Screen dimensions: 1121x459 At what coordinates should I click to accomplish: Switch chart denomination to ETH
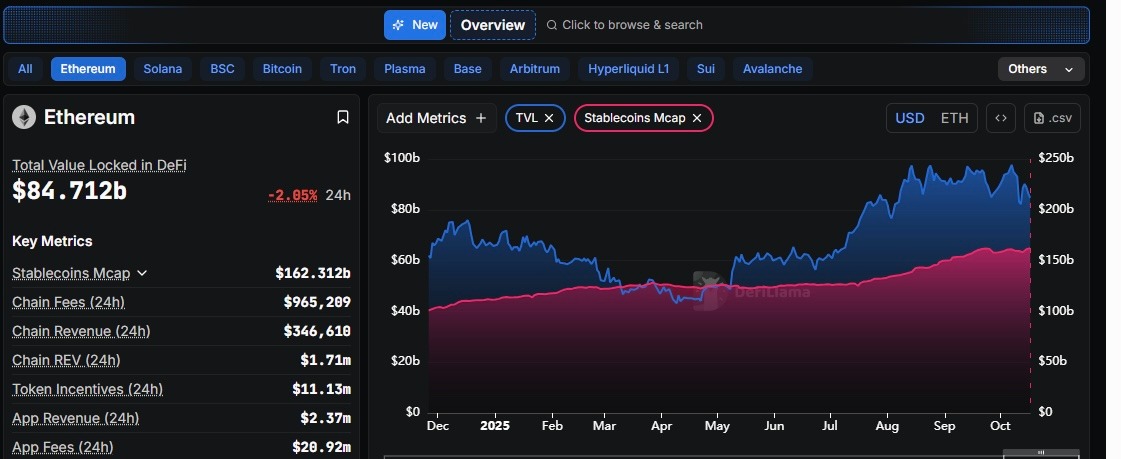[954, 118]
